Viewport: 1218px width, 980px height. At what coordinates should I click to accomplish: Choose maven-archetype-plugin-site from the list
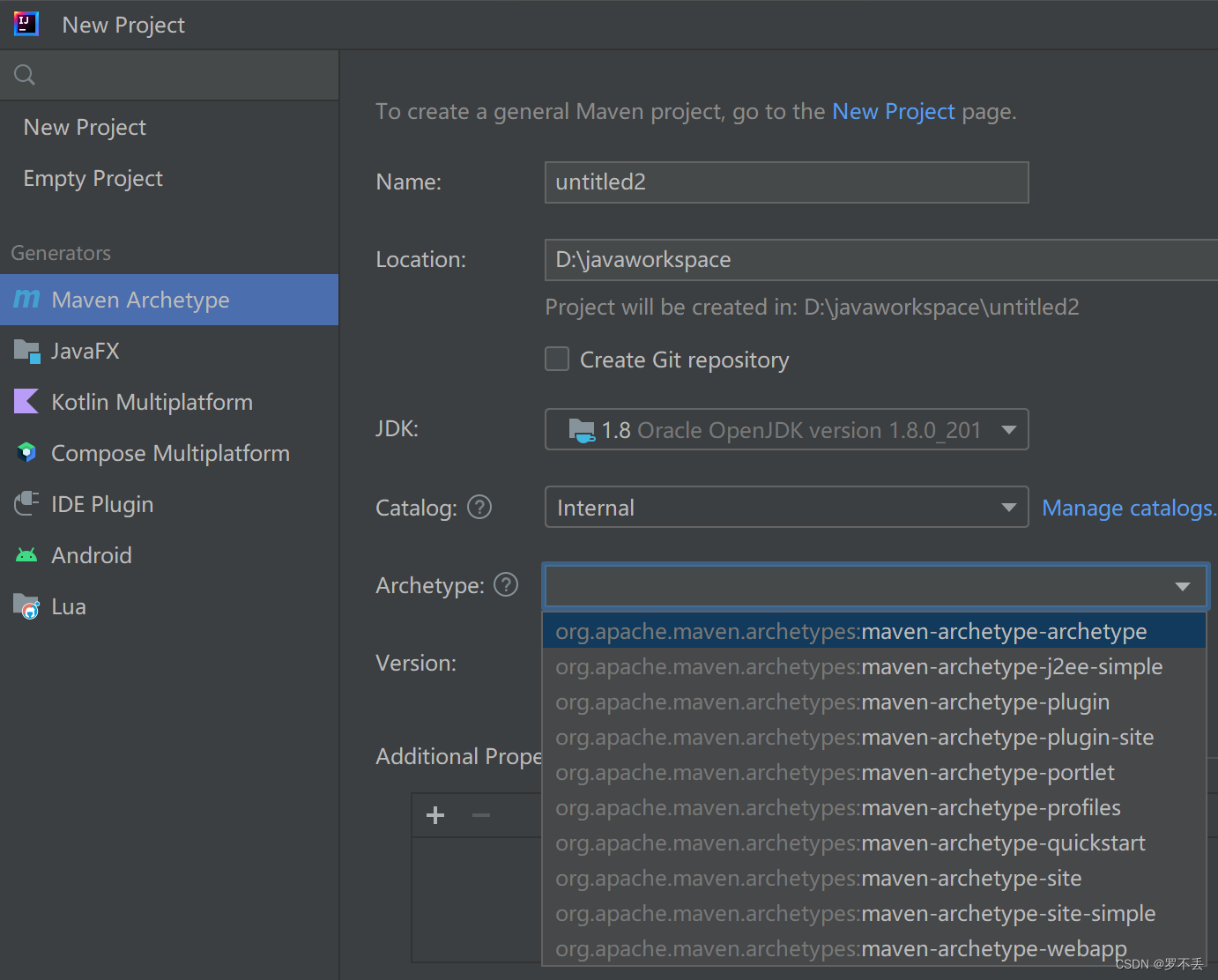pyautogui.click(x=874, y=737)
